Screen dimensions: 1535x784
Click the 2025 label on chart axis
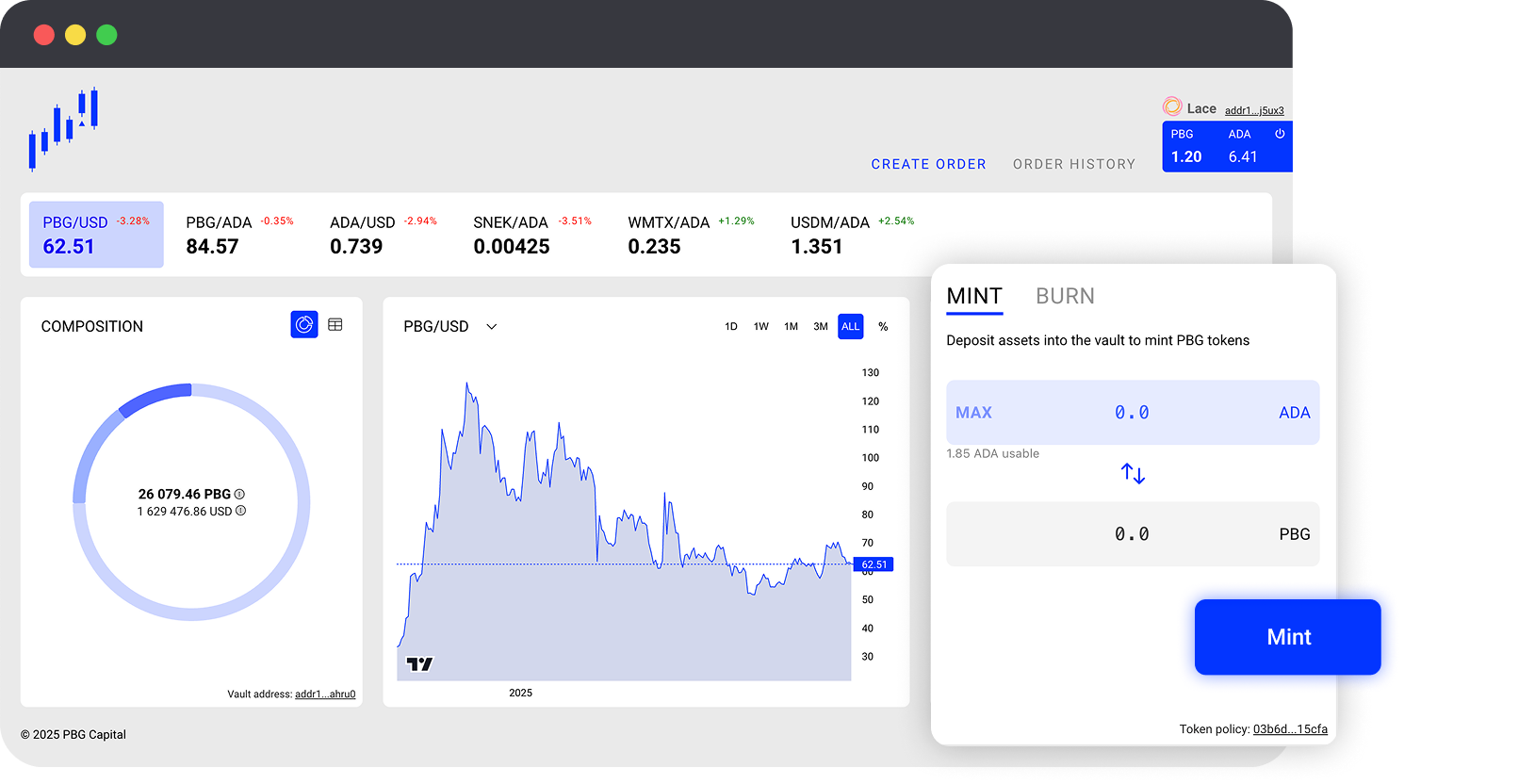[520, 693]
